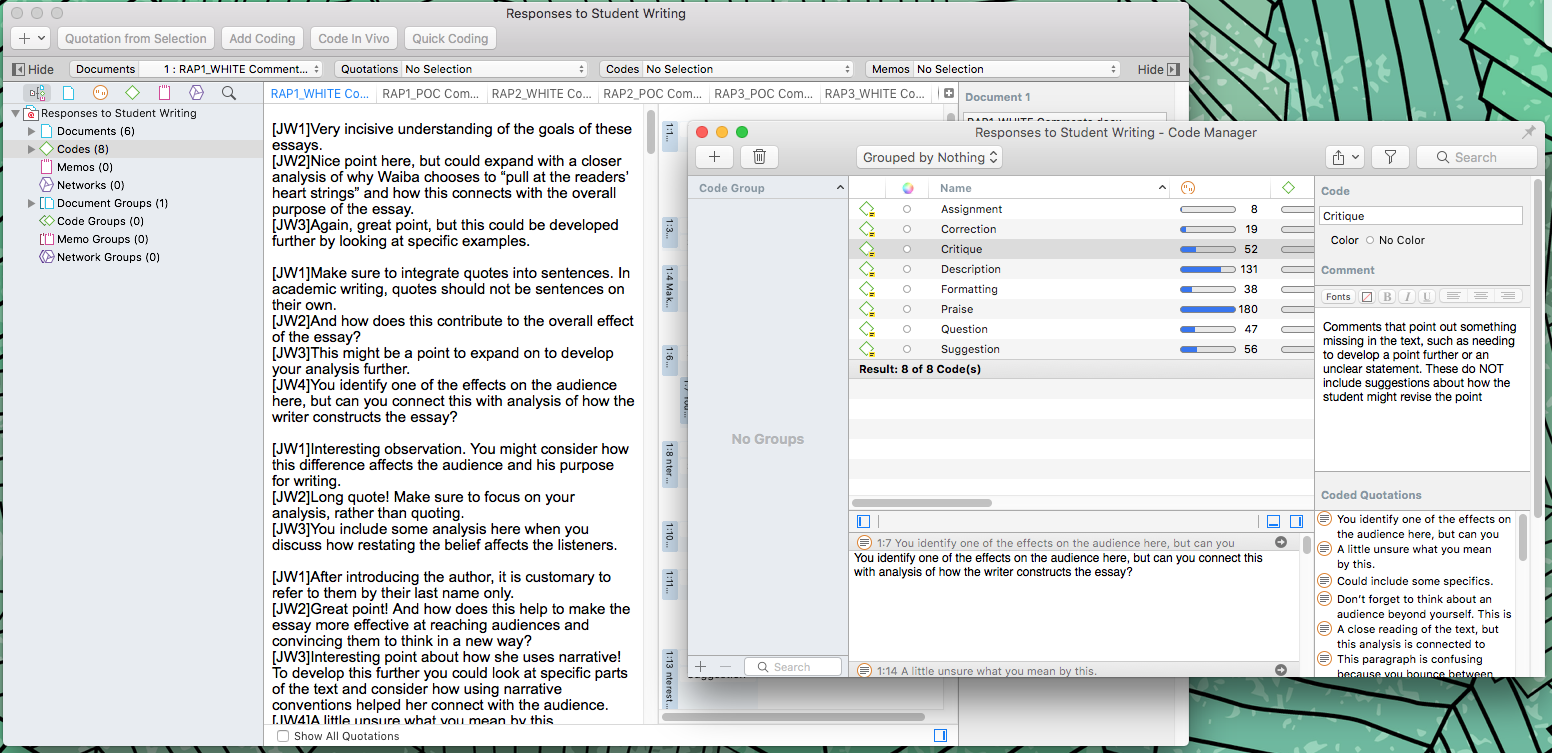Open the filter funnel icon in Code Manager

coord(1390,157)
